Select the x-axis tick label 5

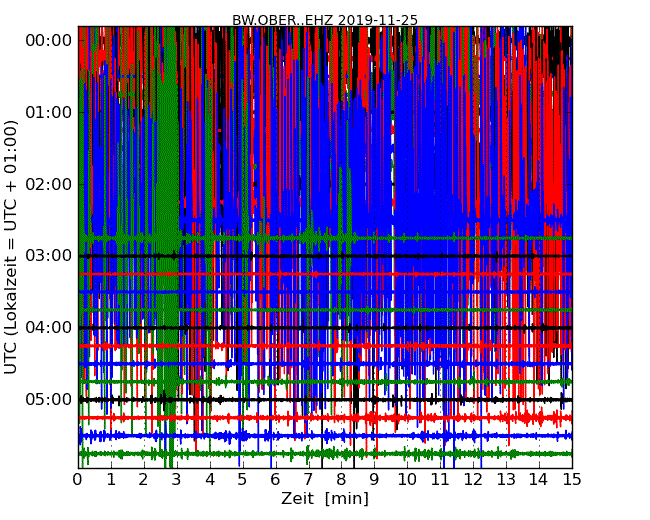[242, 480]
